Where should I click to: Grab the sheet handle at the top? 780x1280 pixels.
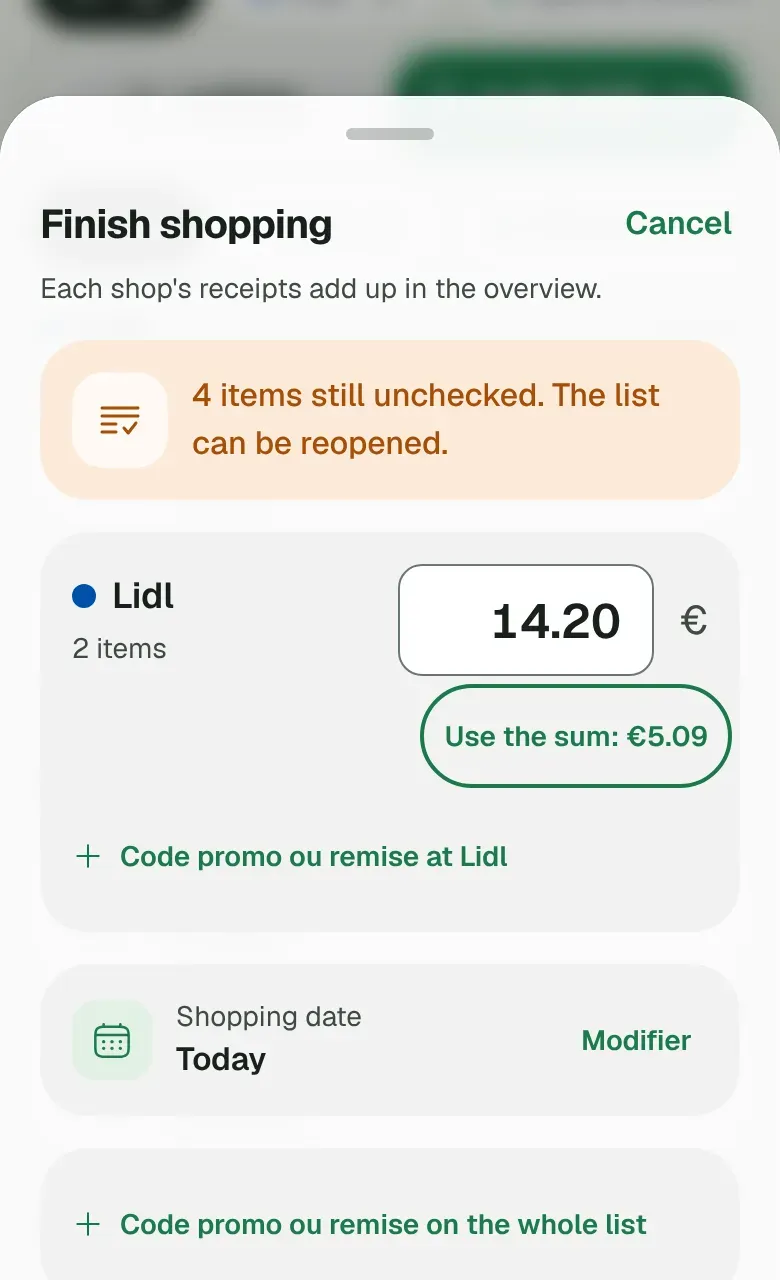coord(390,134)
